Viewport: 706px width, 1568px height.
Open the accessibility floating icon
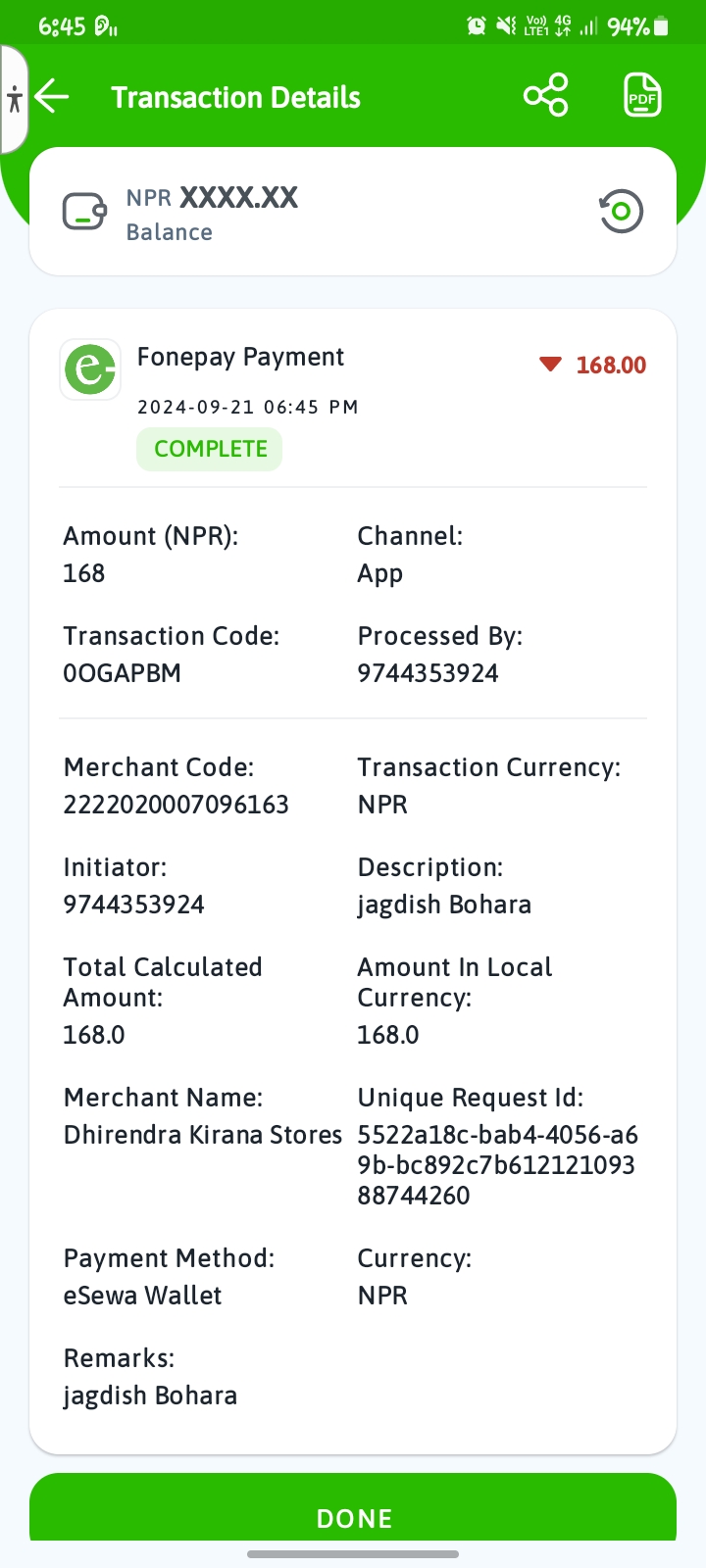[14, 99]
